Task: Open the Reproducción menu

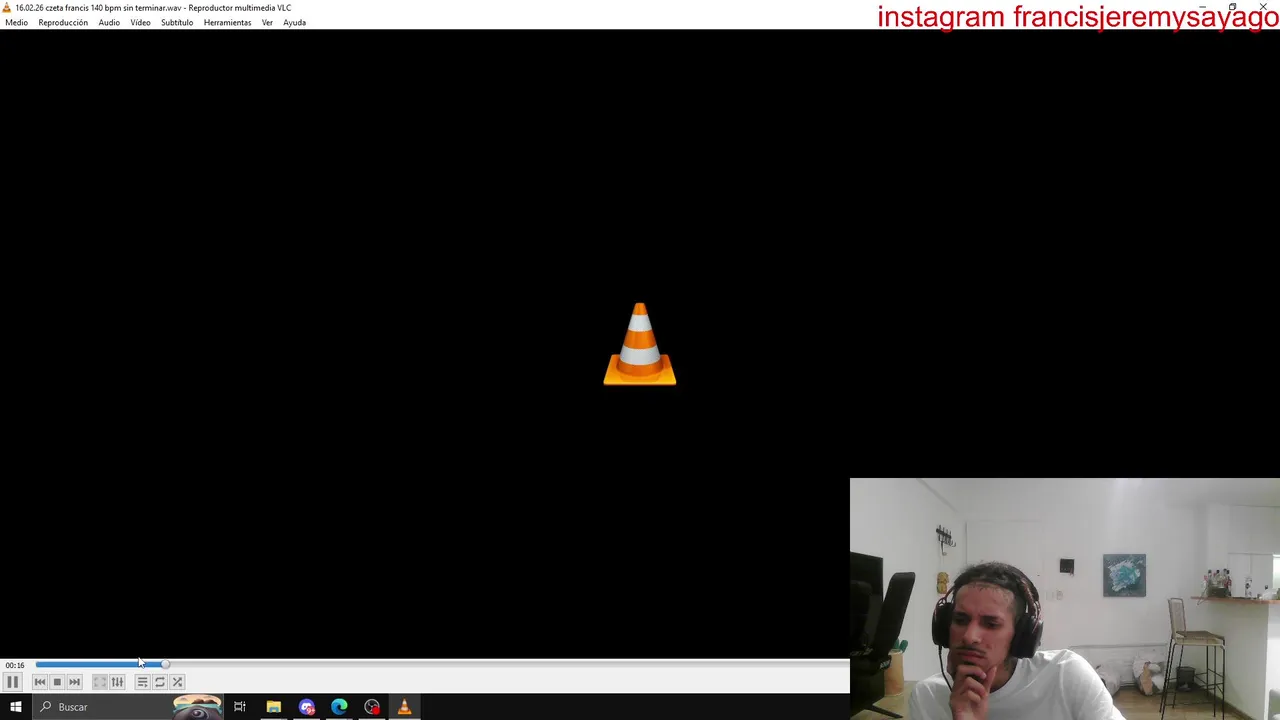Action: (63, 22)
